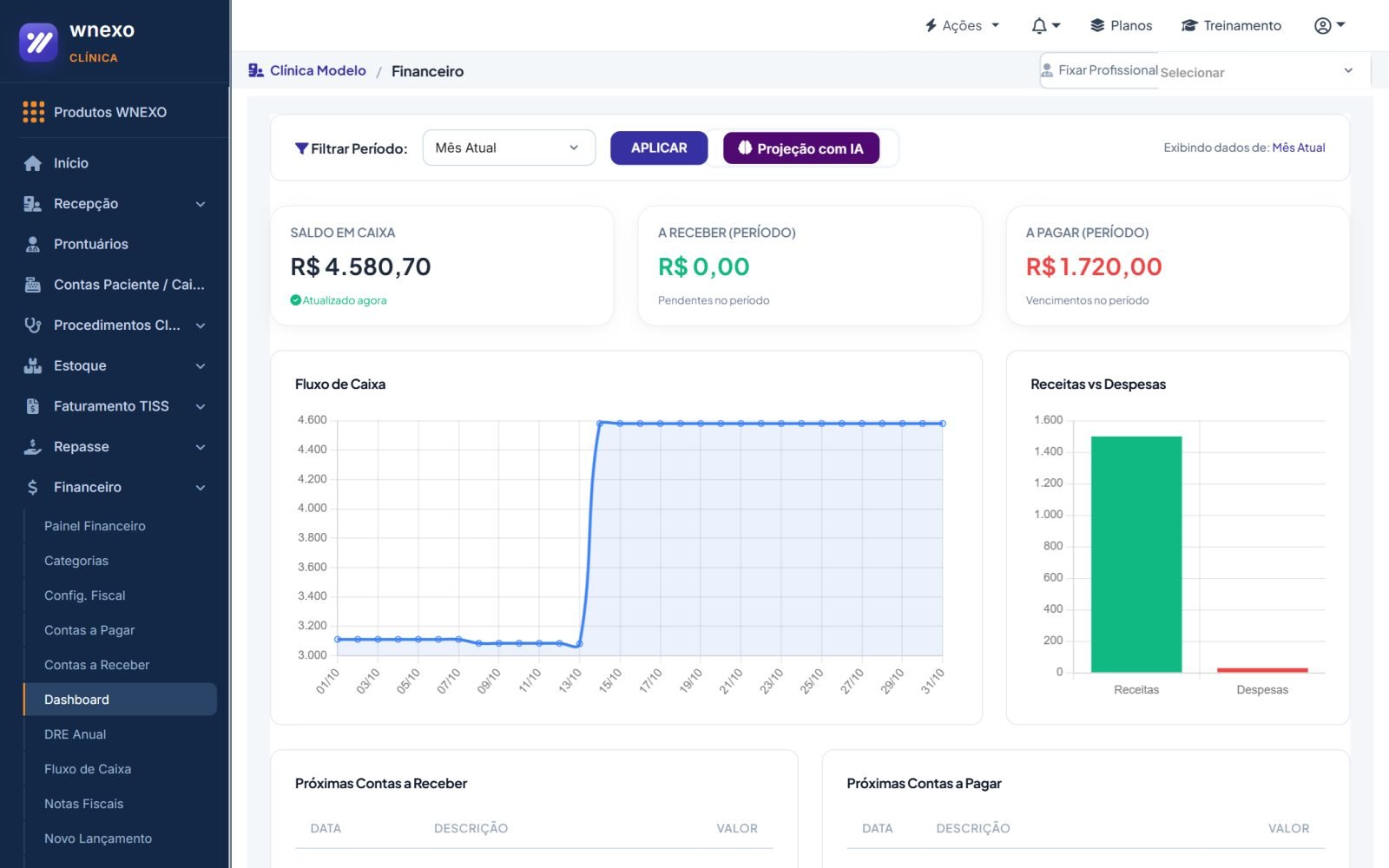Click the APLICAR button
Image resolution: width=1389 pixels, height=868 pixels.
tap(659, 148)
